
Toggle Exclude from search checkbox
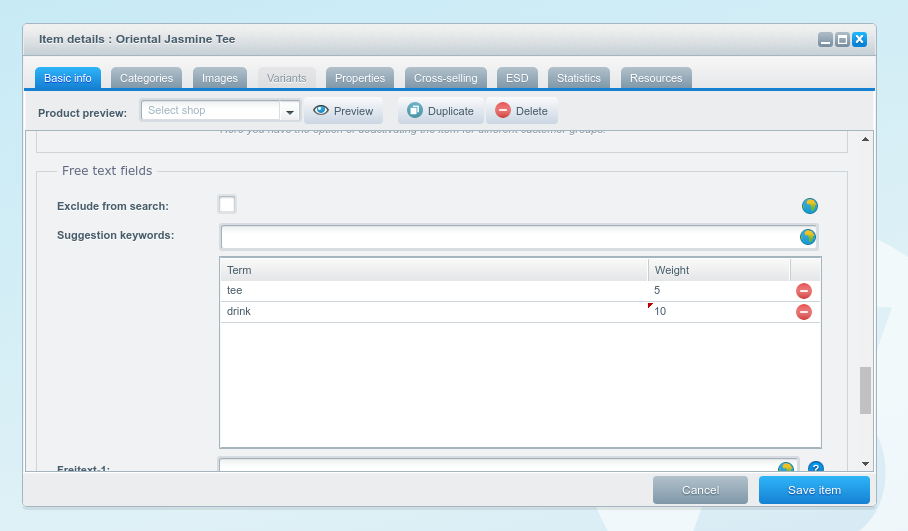pyautogui.click(x=227, y=205)
